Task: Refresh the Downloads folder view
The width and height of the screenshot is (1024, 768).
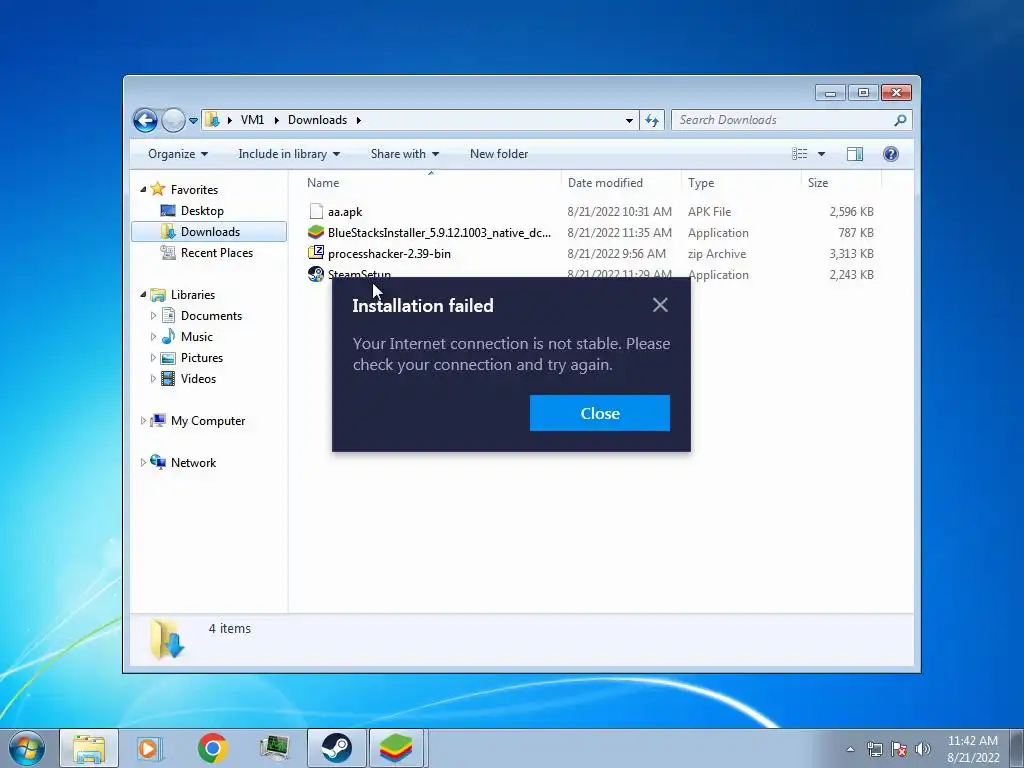Action: pos(652,120)
